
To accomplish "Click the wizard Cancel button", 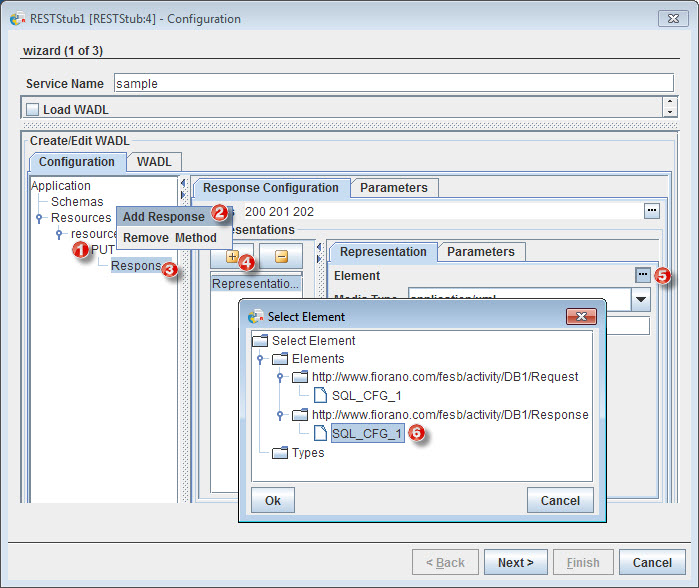I will (x=652, y=563).
